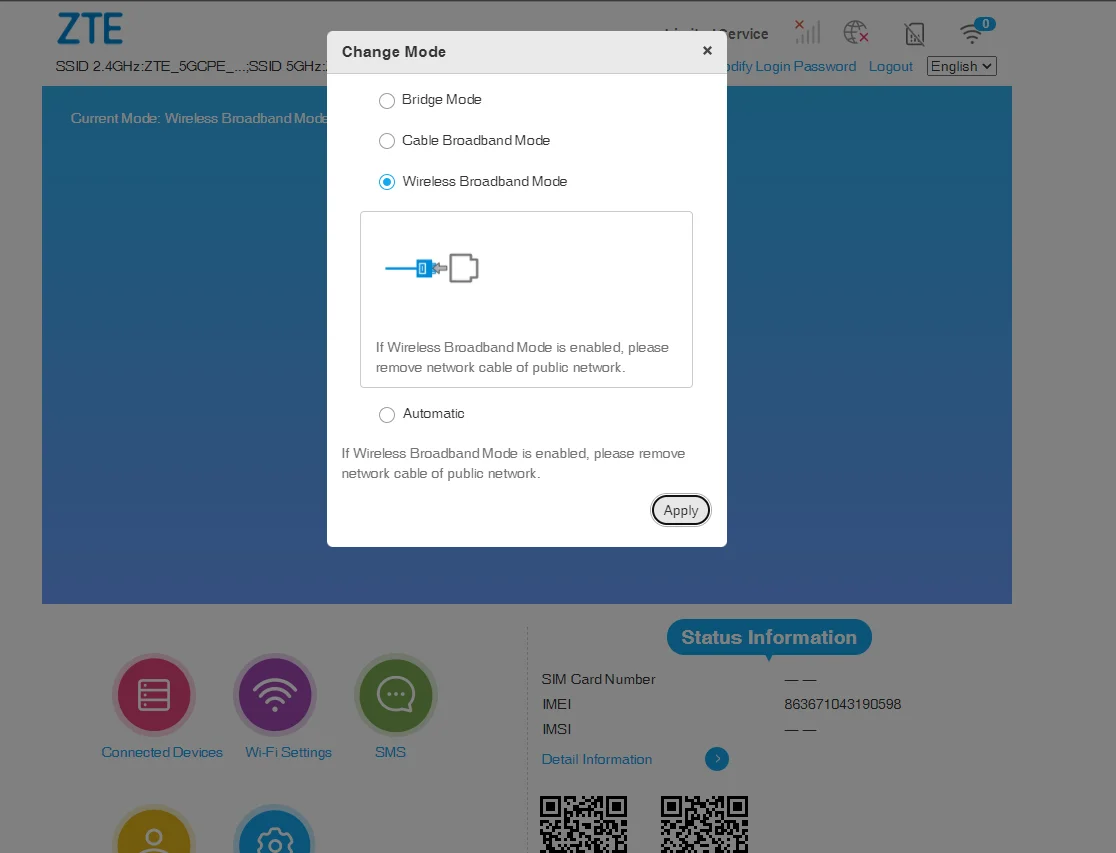Click the SIM card status icon
The image size is (1116, 853).
[x=915, y=33]
